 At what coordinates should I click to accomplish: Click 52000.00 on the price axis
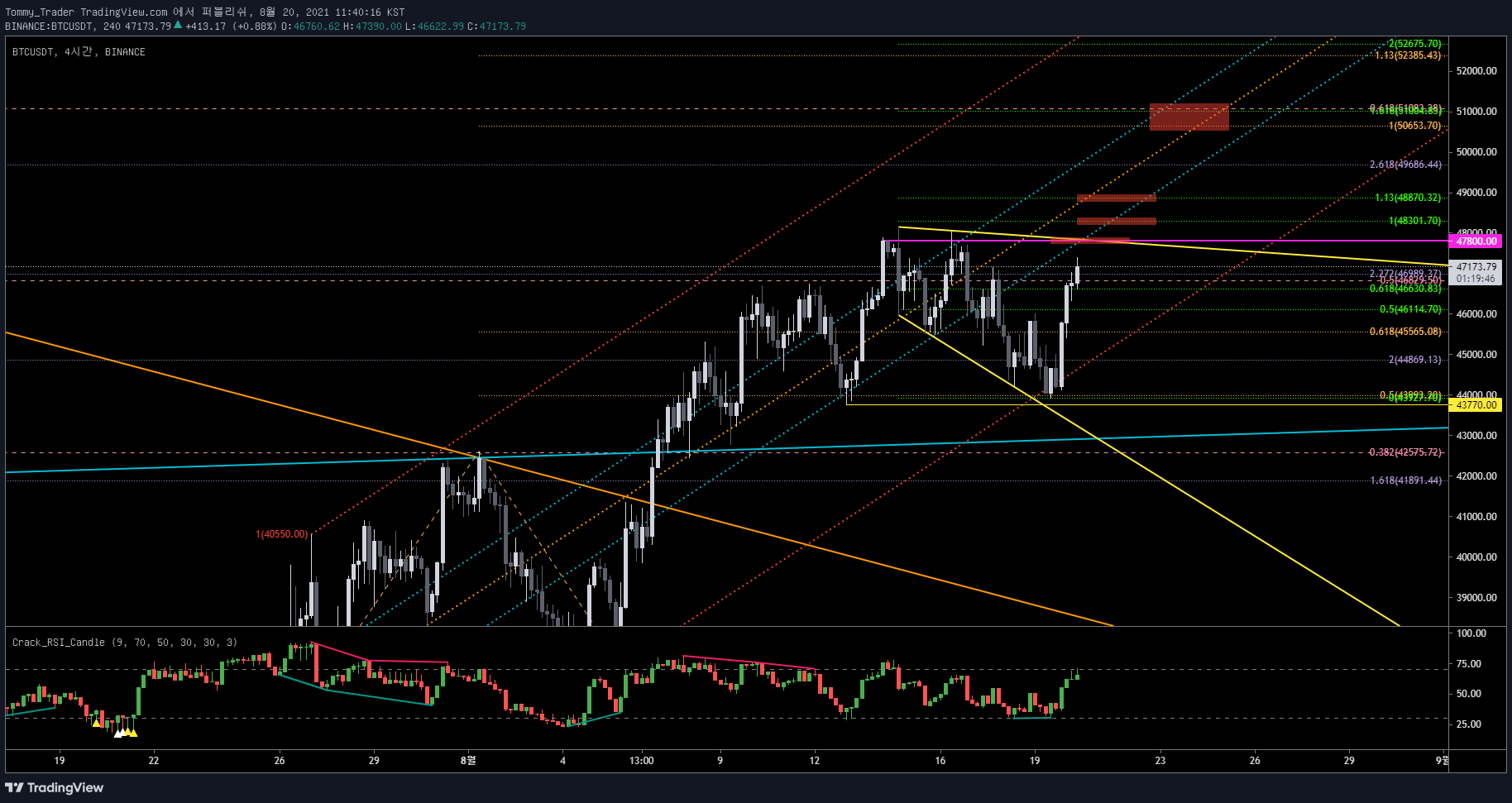(1476, 71)
